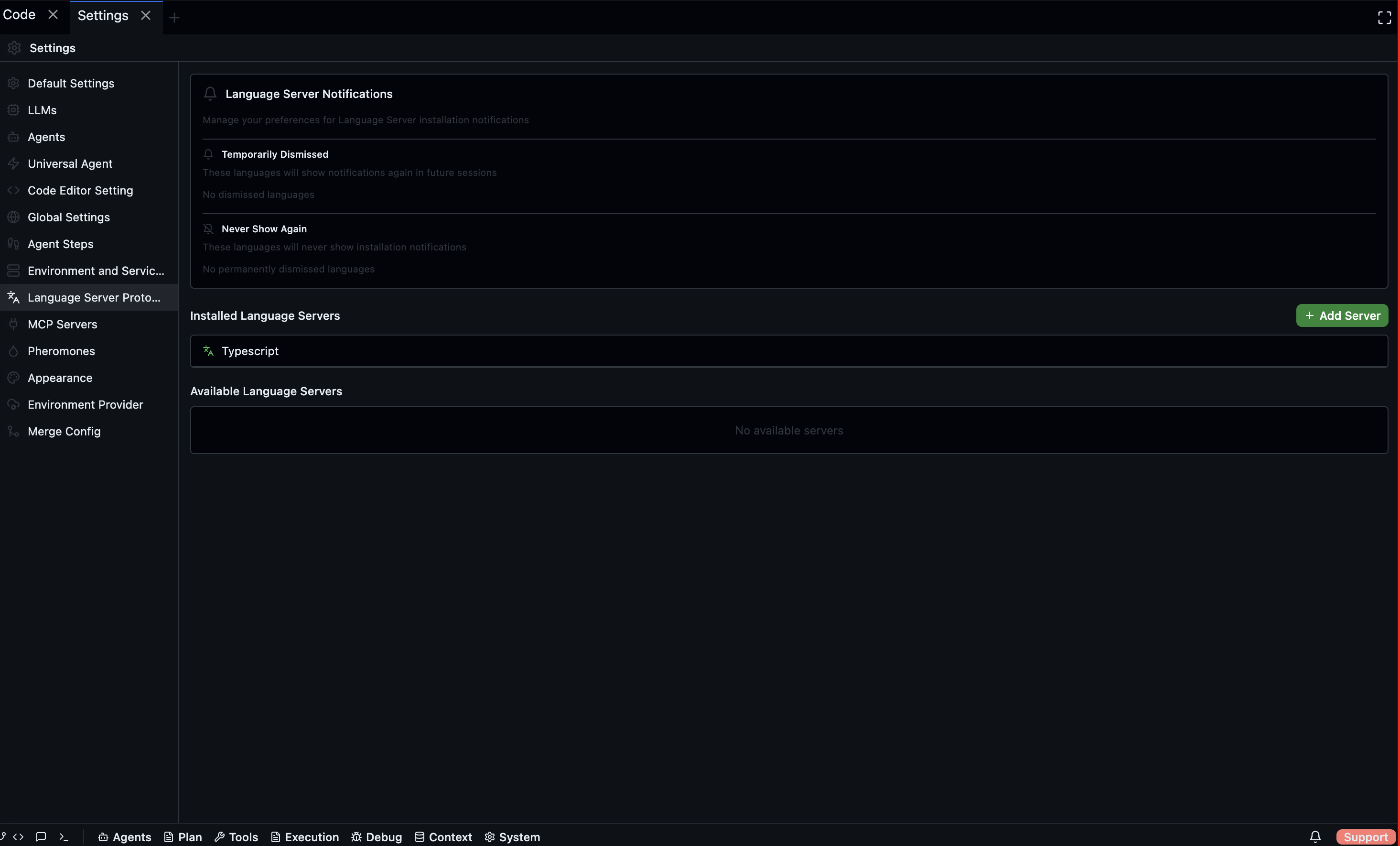Click the terminal icon in the bottom-left corner
This screenshot has height=846, width=1400.
[64, 837]
